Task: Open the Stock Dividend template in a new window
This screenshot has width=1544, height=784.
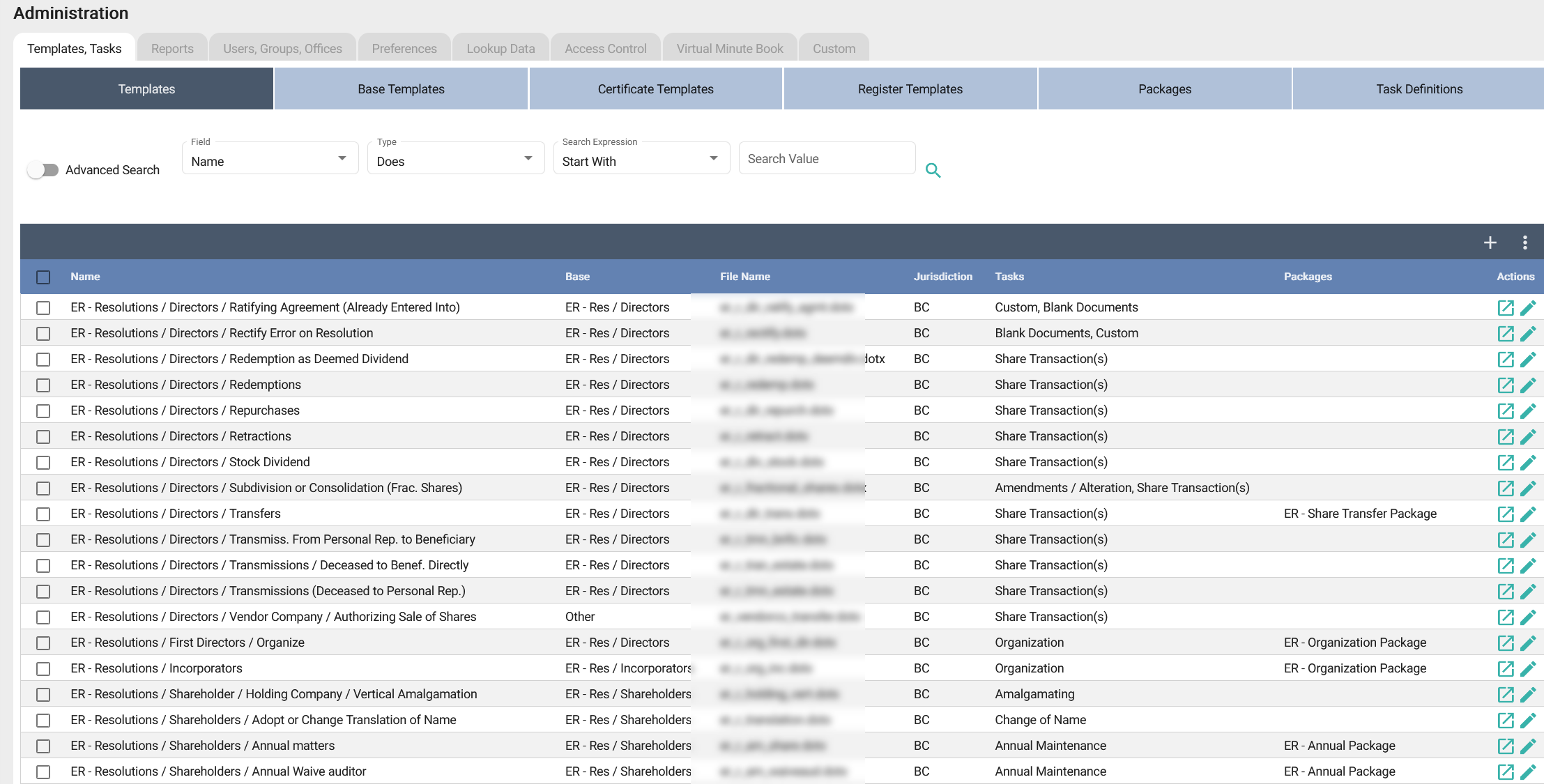Action: click(1505, 462)
